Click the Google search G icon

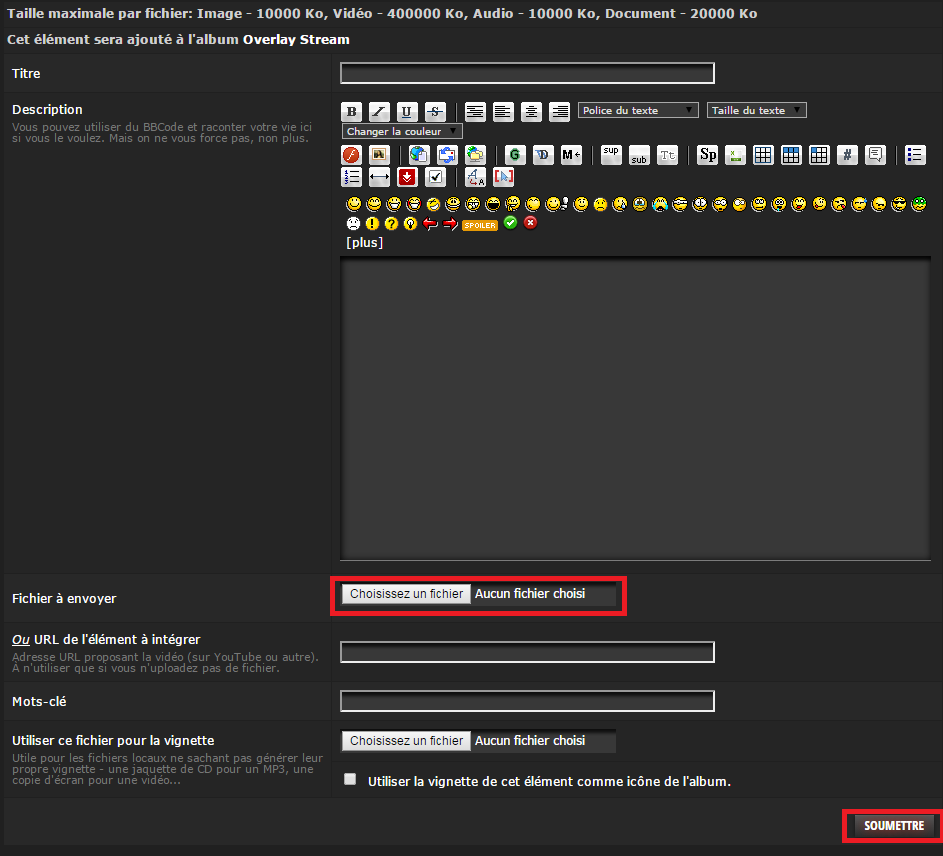[x=515, y=155]
